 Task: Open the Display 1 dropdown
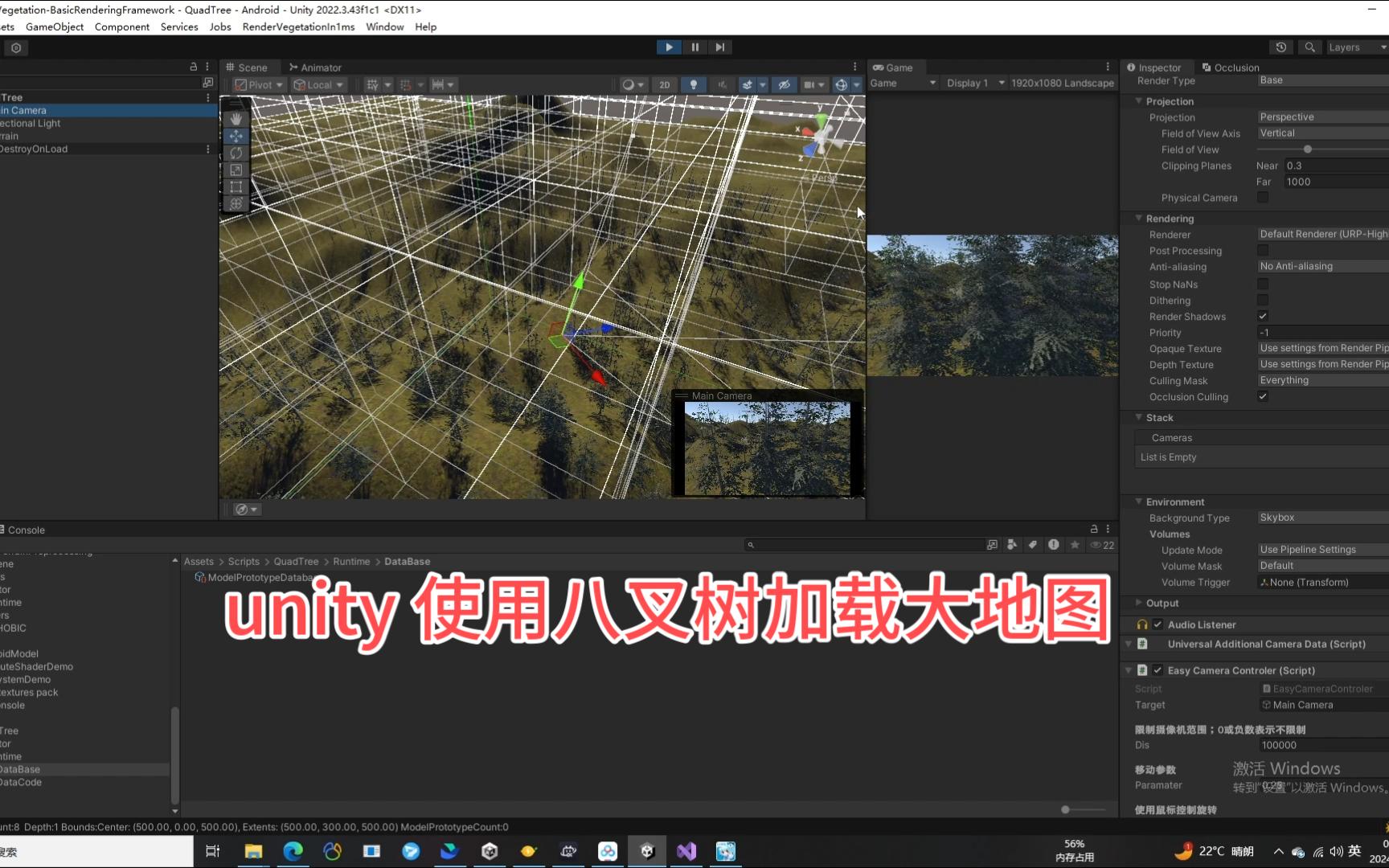coord(975,83)
